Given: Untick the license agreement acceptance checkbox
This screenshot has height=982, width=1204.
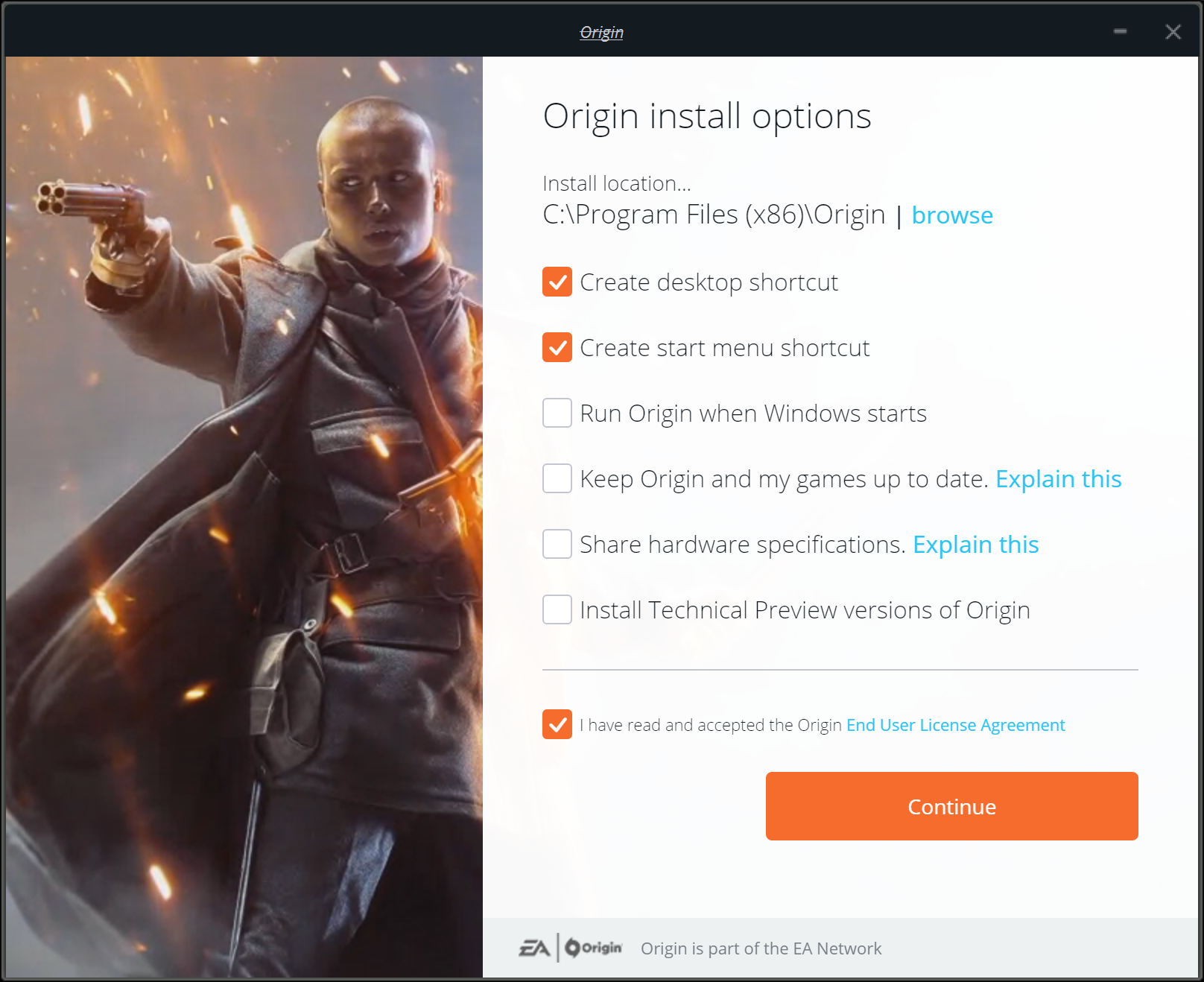Looking at the screenshot, I should click(557, 725).
